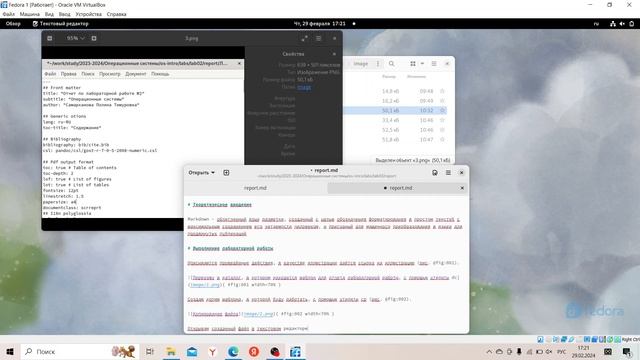
Task: Click the search icon in file manager
Action: coord(391,64)
